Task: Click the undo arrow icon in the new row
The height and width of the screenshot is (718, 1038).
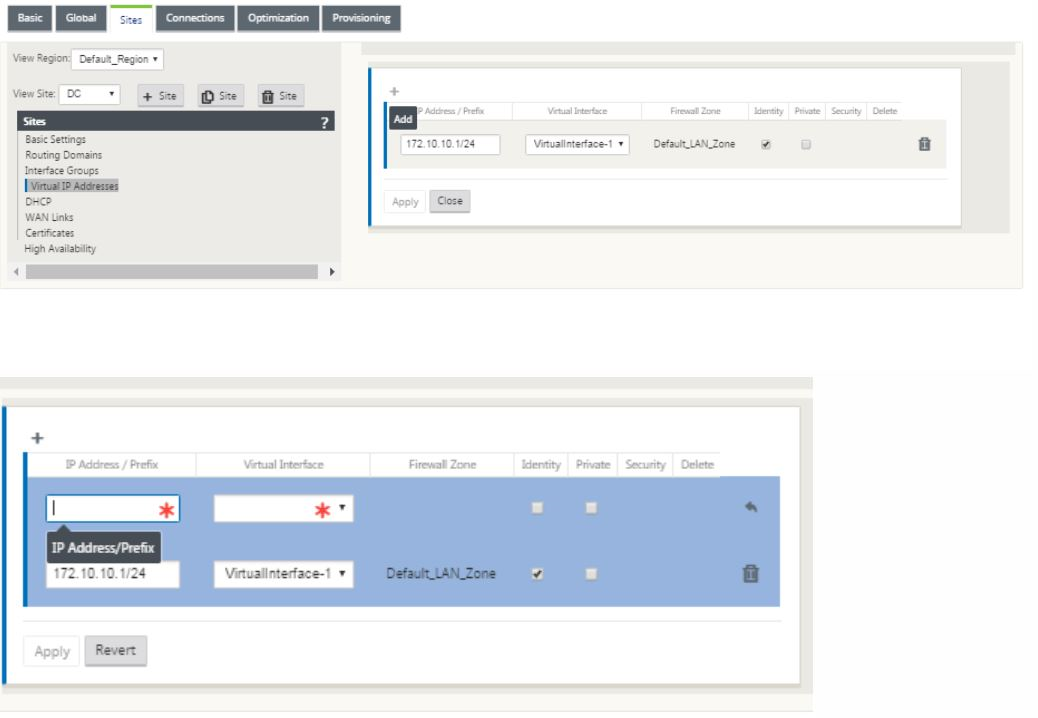Action: coord(751,507)
